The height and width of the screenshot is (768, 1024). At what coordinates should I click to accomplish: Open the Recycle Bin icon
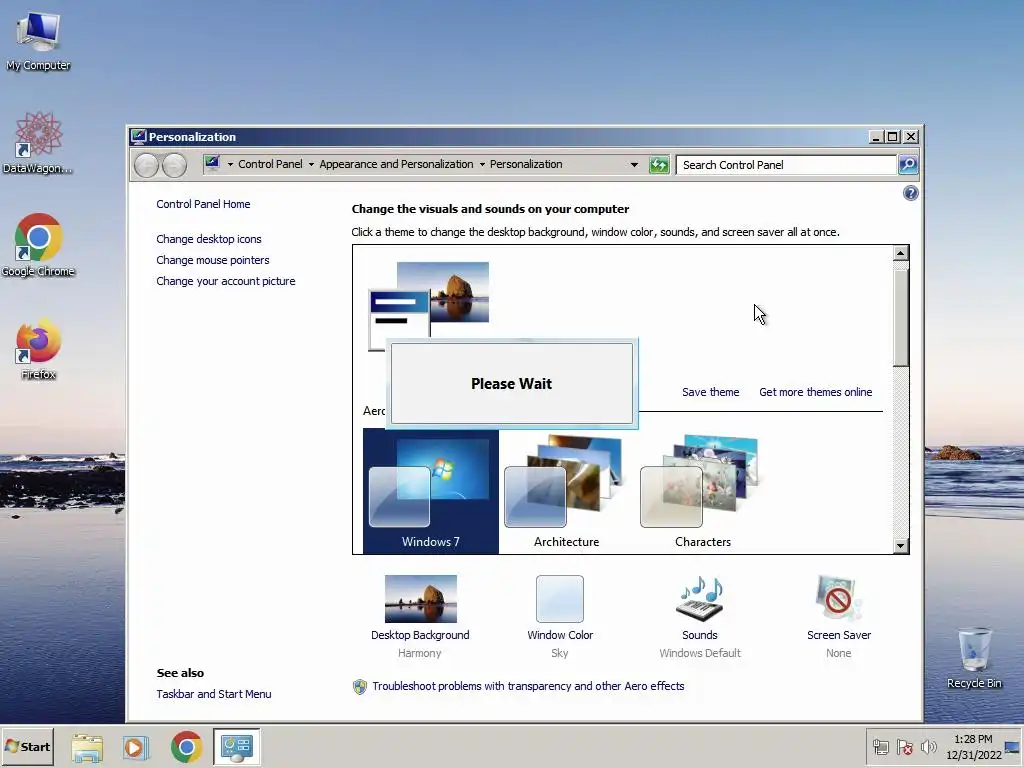[974, 658]
